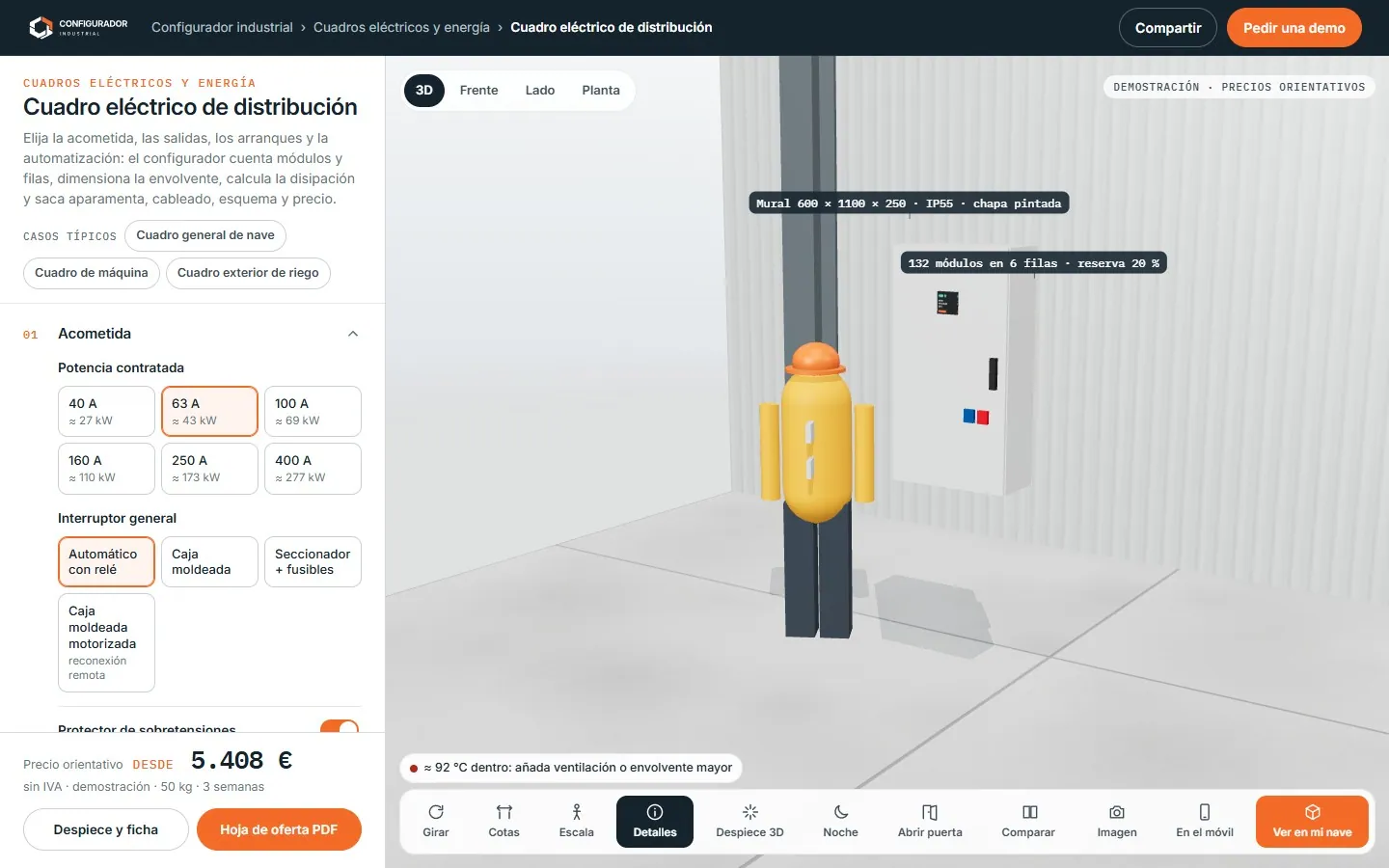
Task: Toggle the Protector de sobretensiones switch
Action: click(x=340, y=727)
